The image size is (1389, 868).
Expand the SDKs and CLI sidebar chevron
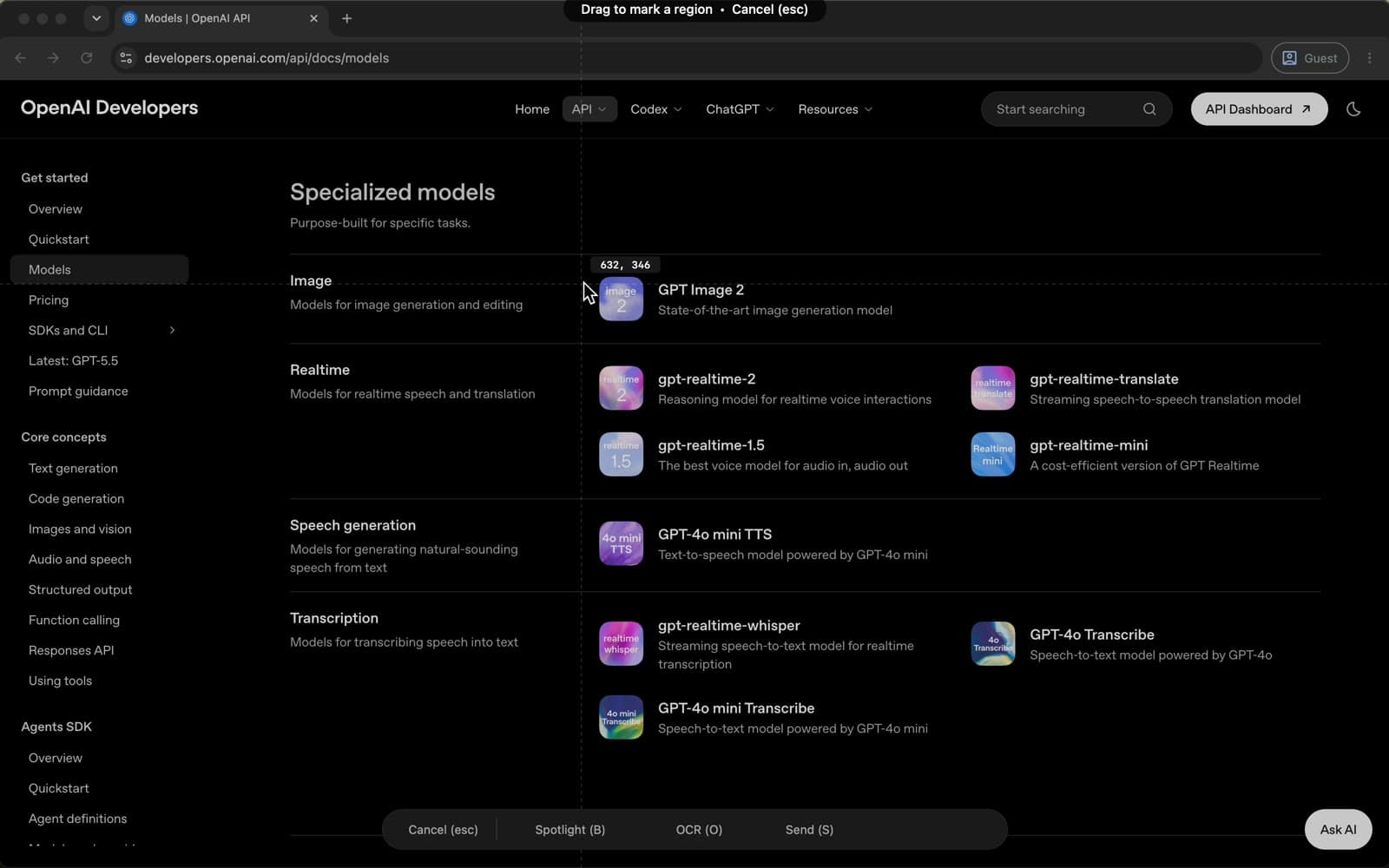172,330
